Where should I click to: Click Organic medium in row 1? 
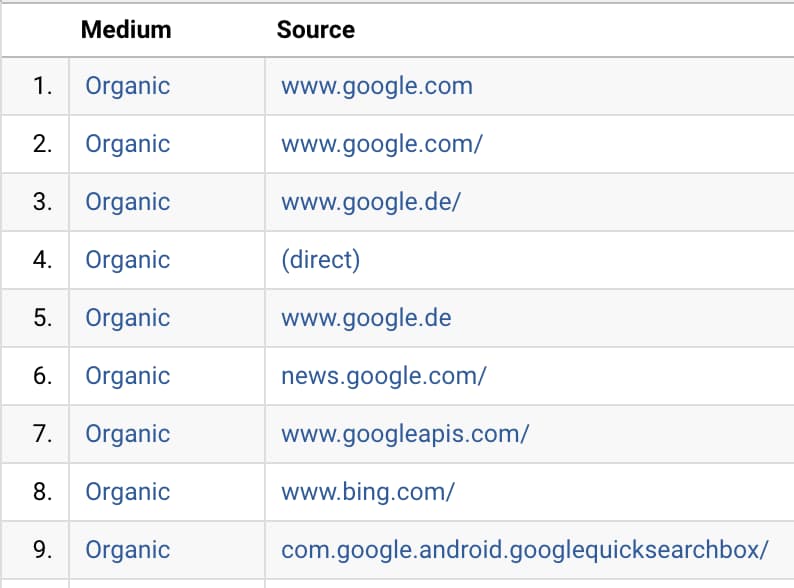pyautogui.click(x=128, y=86)
